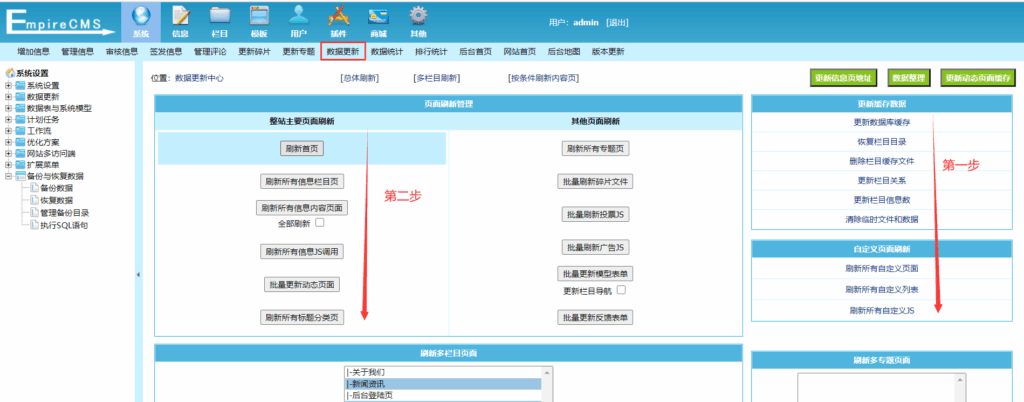1024x402 pixels.
Task: Enable the 全部刷新 checkbox
Action: [320, 223]
